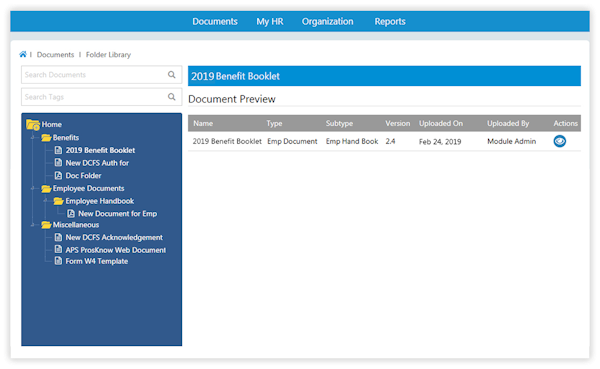Click the Name column header
This screenshot has height=369, width=600.
203,123
